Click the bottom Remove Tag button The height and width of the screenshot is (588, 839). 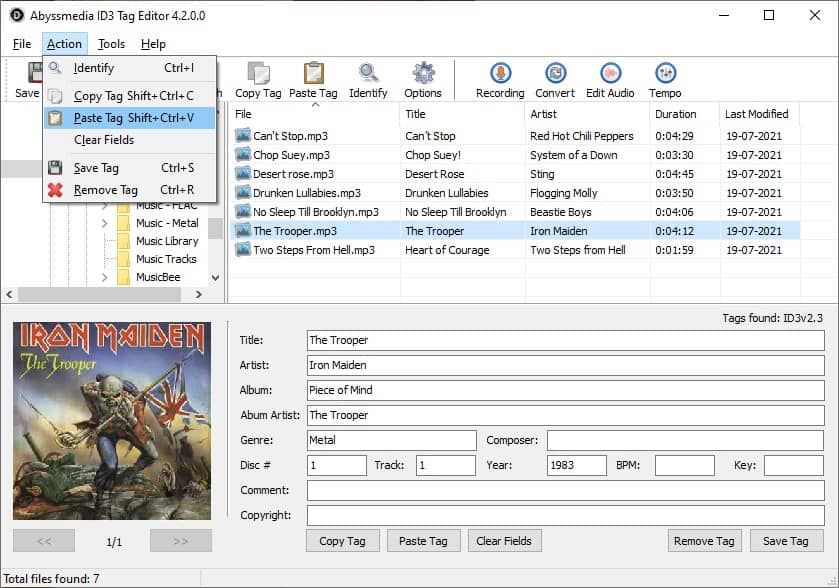click(704, 541)
